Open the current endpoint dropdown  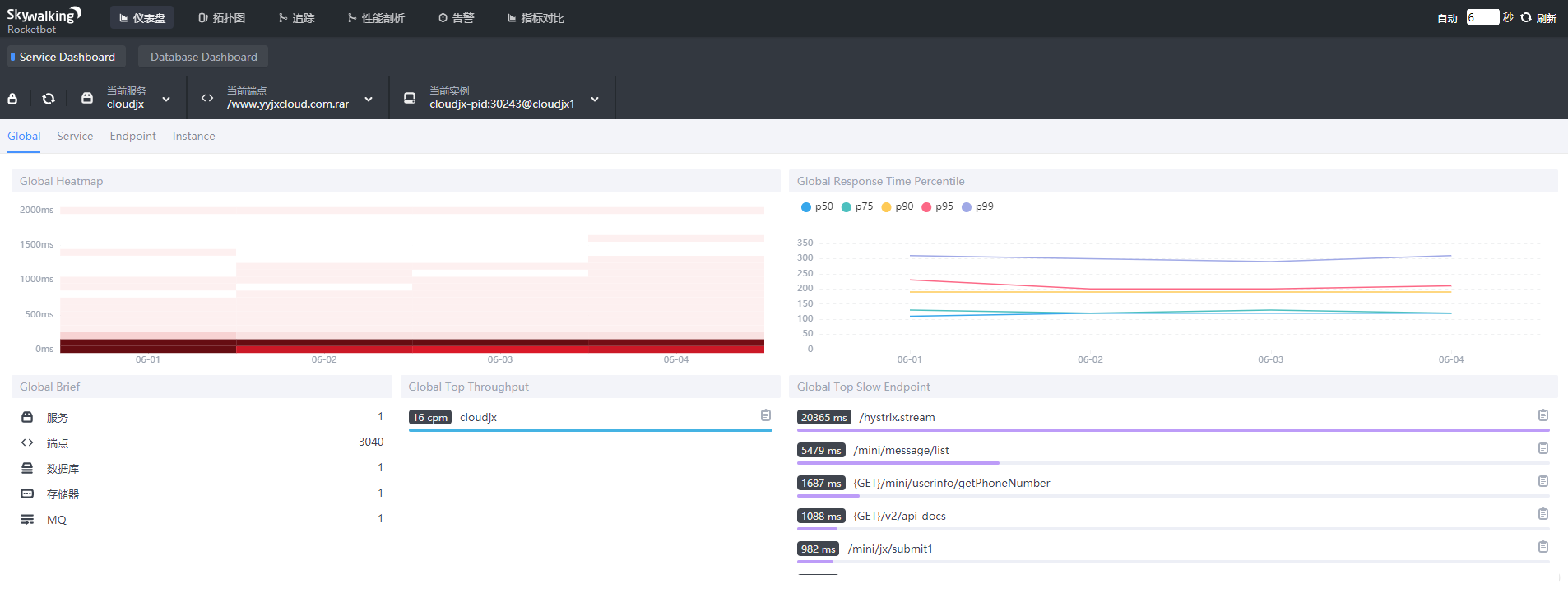coord(369,100)
